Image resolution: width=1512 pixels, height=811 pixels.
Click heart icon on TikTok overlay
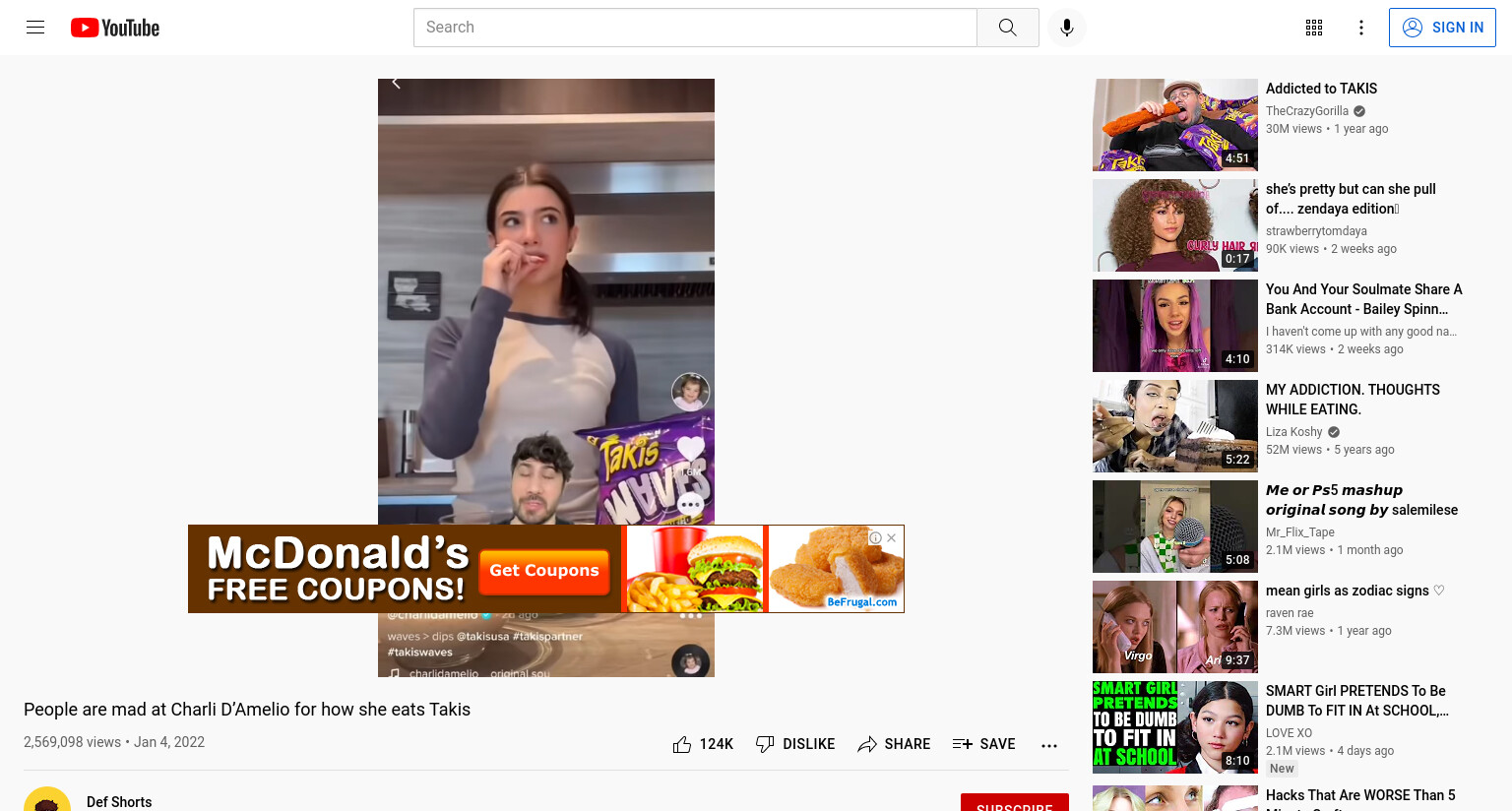[691, 449]
